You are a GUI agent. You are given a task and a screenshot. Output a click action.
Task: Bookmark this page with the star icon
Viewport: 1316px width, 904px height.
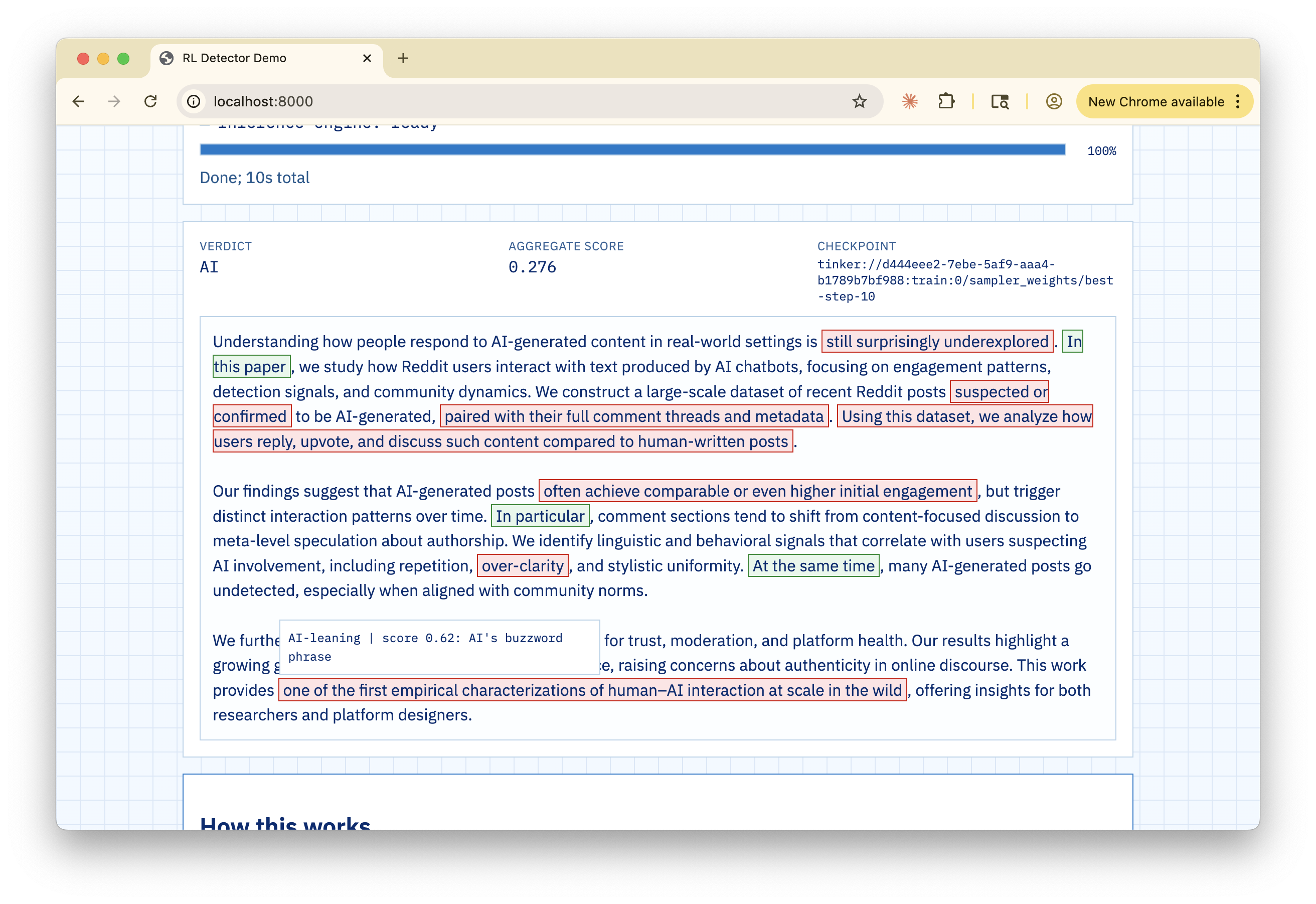859,101
